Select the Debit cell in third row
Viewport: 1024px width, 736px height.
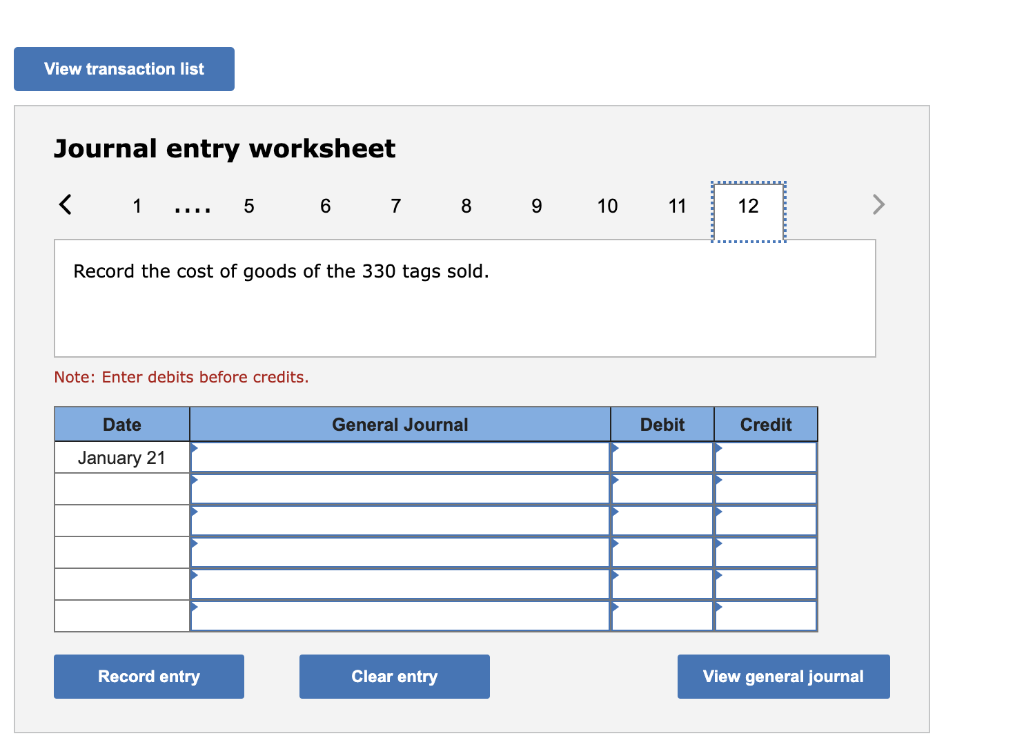[662, 520]
